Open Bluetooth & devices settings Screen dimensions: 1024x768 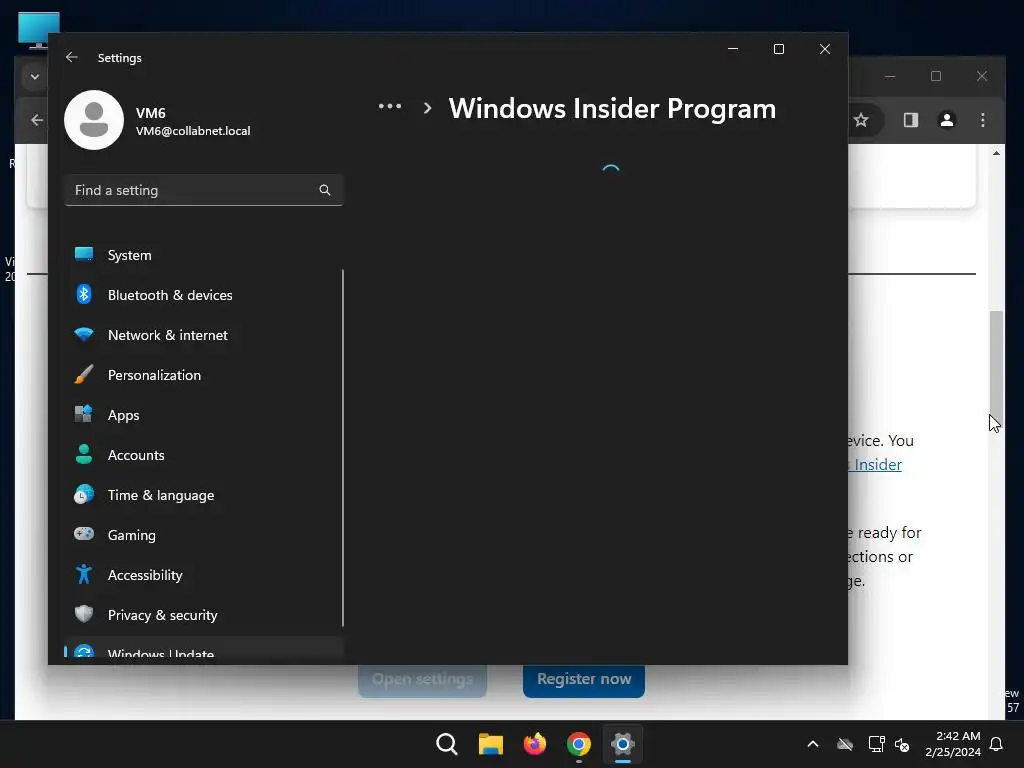(203, 295)
